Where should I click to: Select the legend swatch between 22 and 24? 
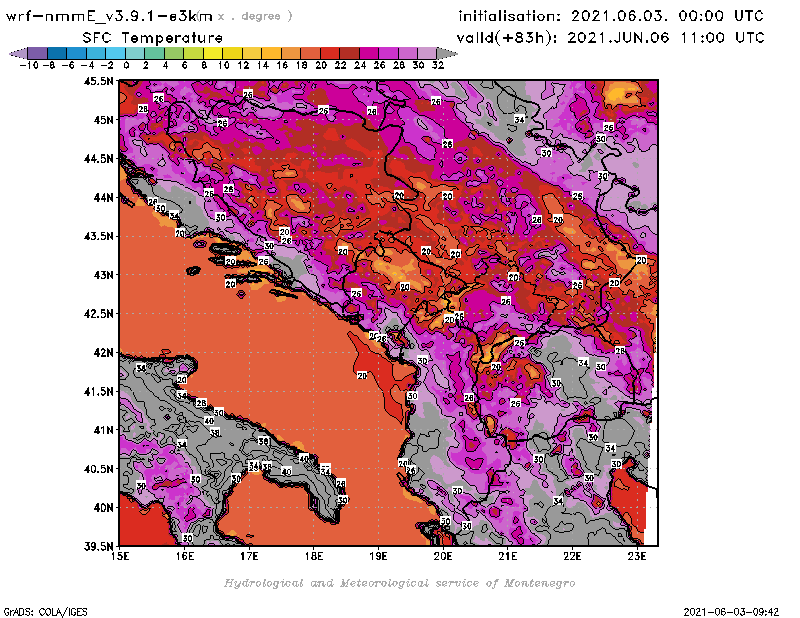[x=349, y=53]
